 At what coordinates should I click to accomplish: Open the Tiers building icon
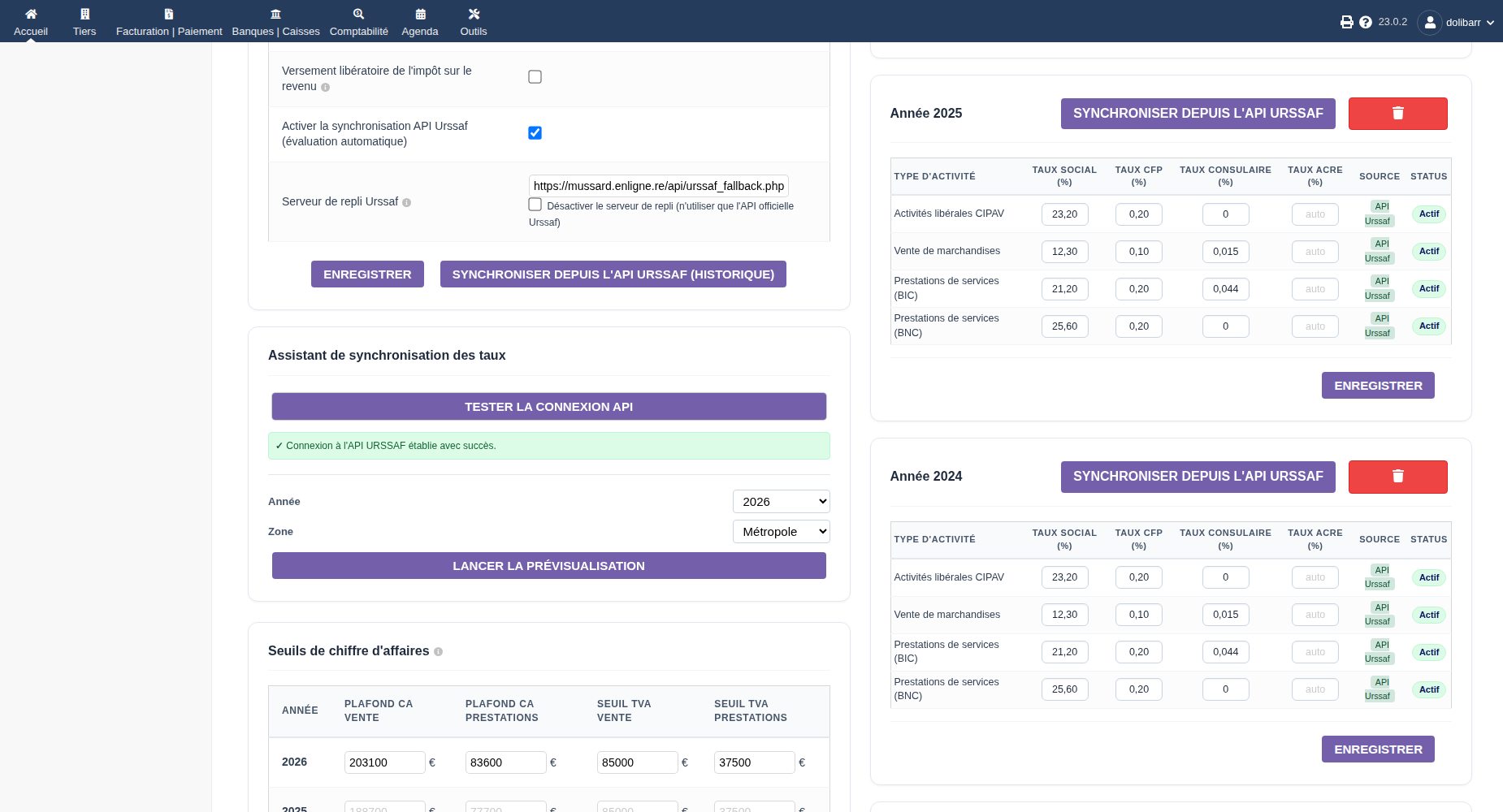click(x=84, y=14)
